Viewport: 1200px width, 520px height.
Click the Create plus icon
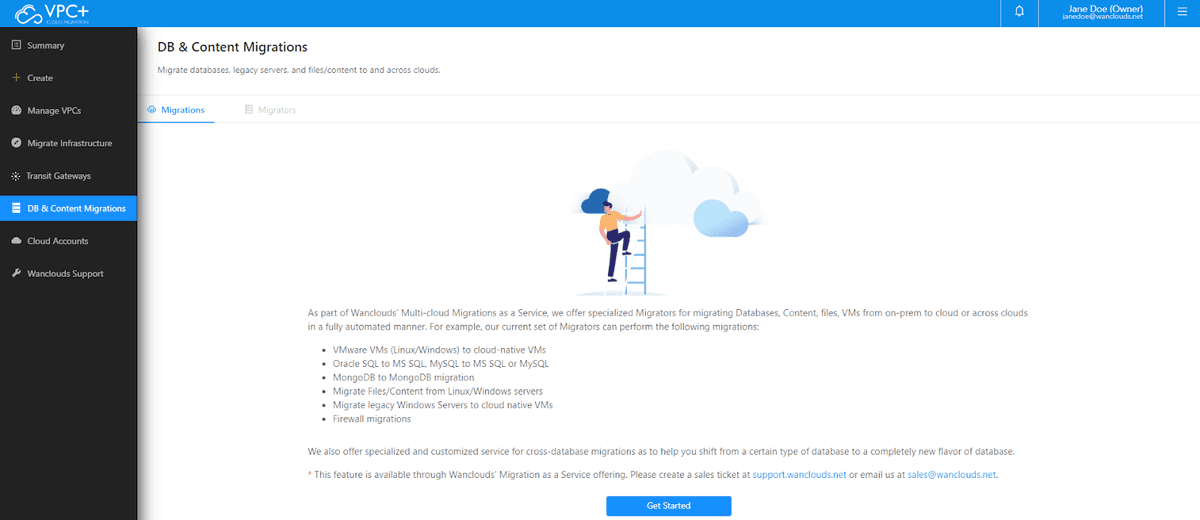tap(16, 78)
